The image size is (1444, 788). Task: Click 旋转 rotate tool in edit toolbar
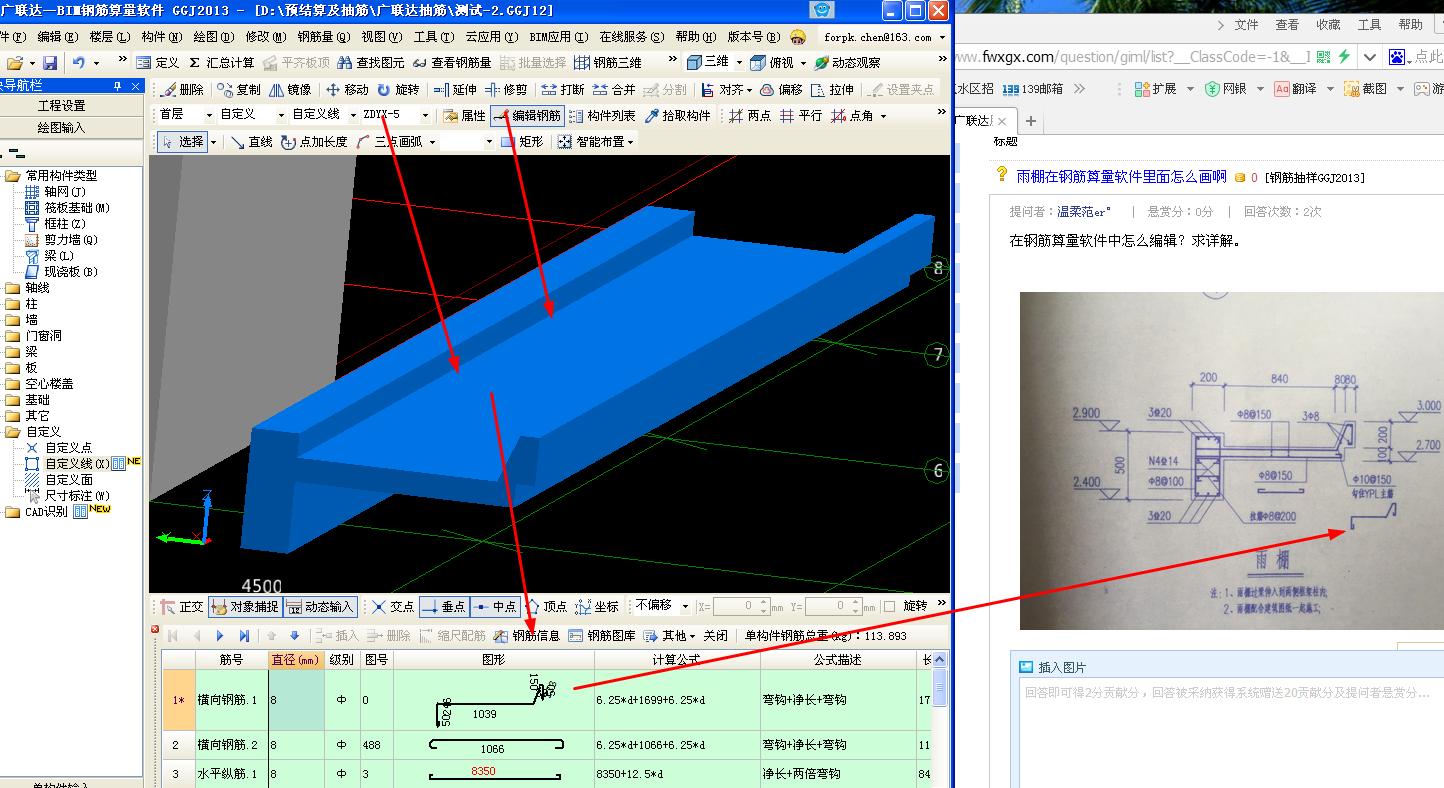click(397, 89)
